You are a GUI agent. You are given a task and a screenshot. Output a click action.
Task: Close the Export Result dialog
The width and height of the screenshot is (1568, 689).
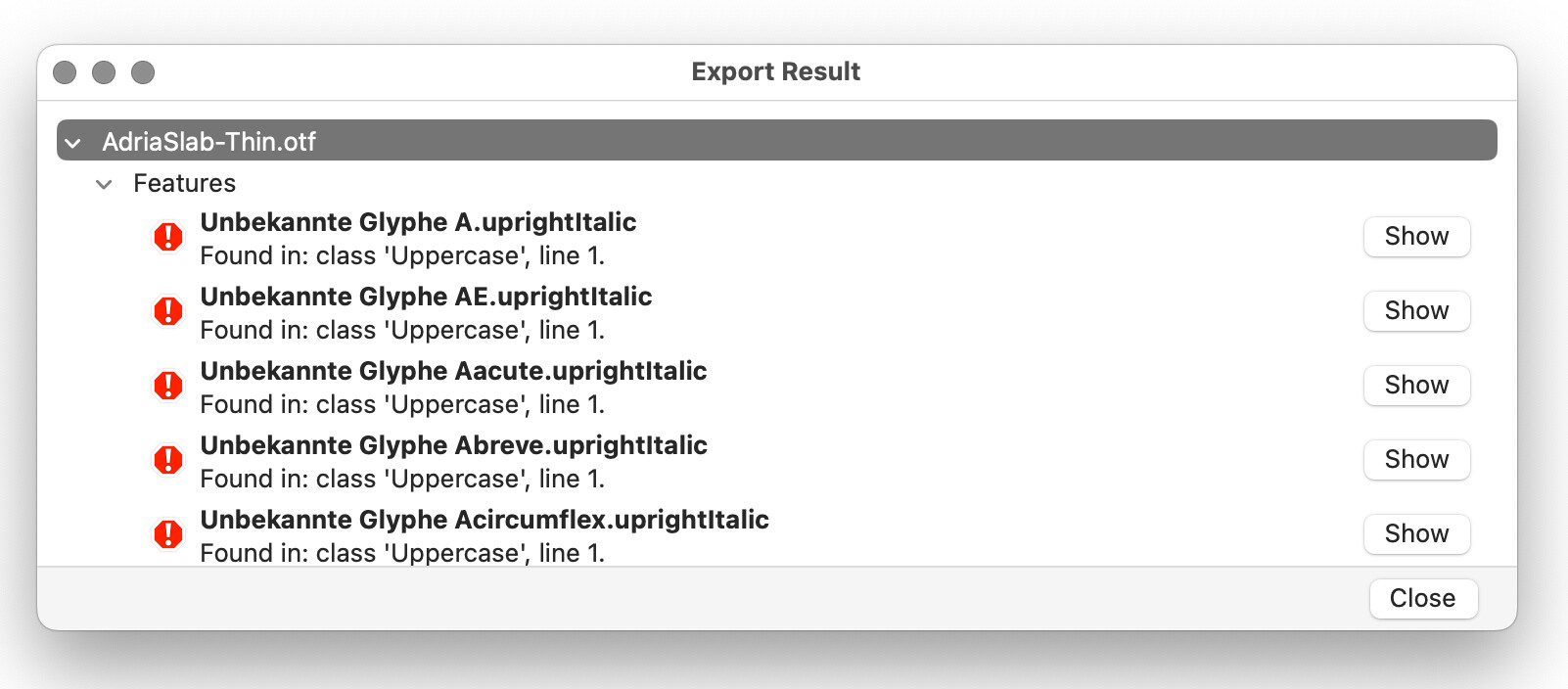pos(1422,599)
